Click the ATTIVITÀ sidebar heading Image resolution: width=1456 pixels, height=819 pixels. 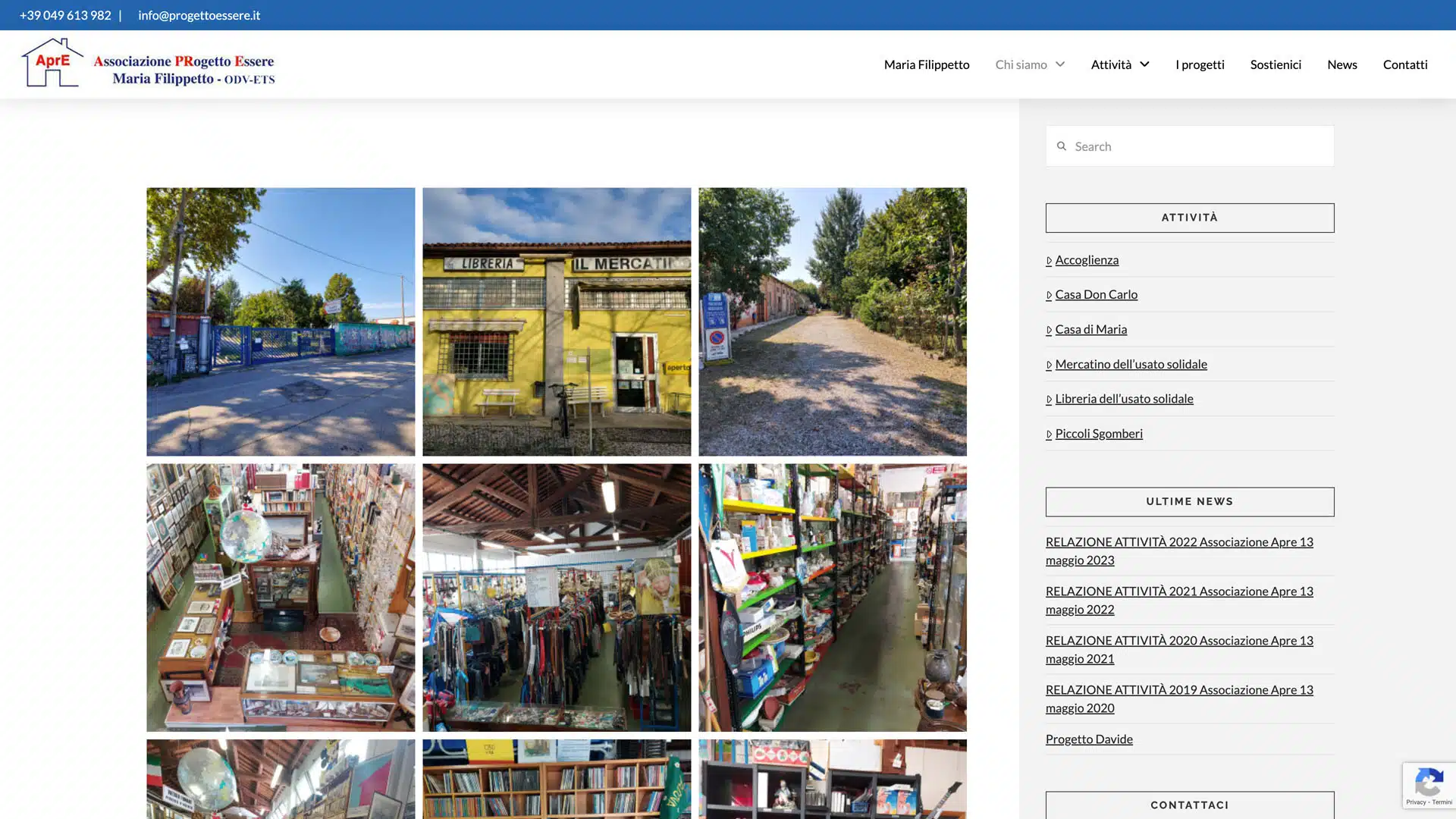click(x=1190, y=218)
